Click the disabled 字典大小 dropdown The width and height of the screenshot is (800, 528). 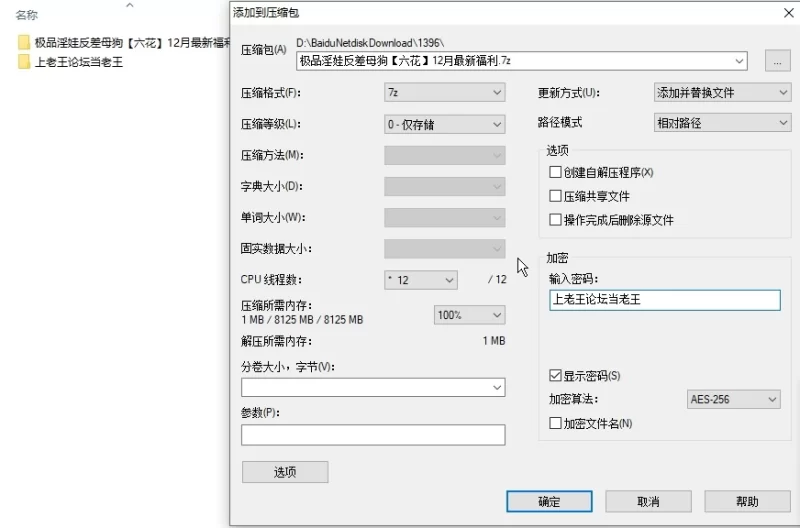click(444, 186)
